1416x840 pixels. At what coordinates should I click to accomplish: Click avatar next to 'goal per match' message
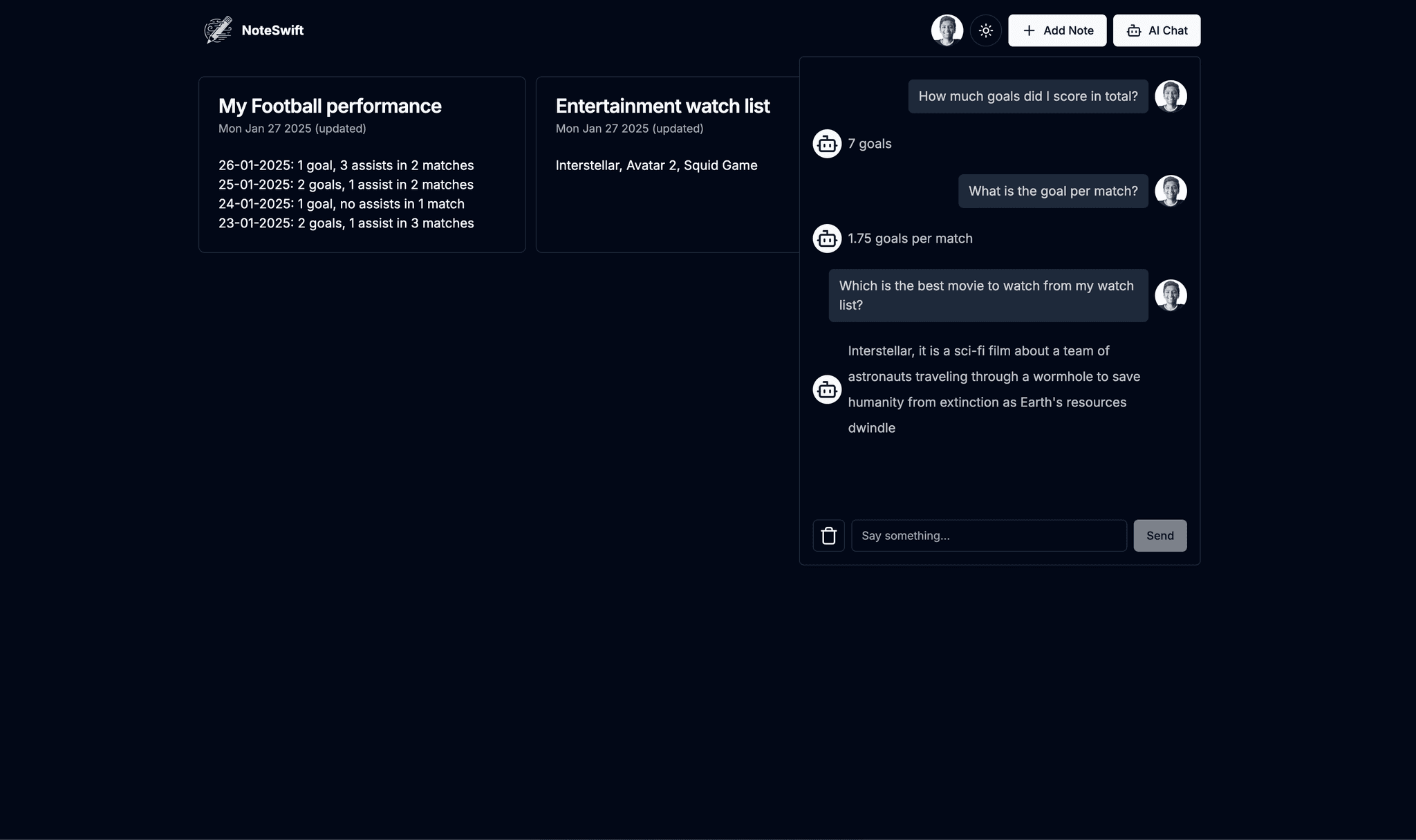click(1171, 191)
